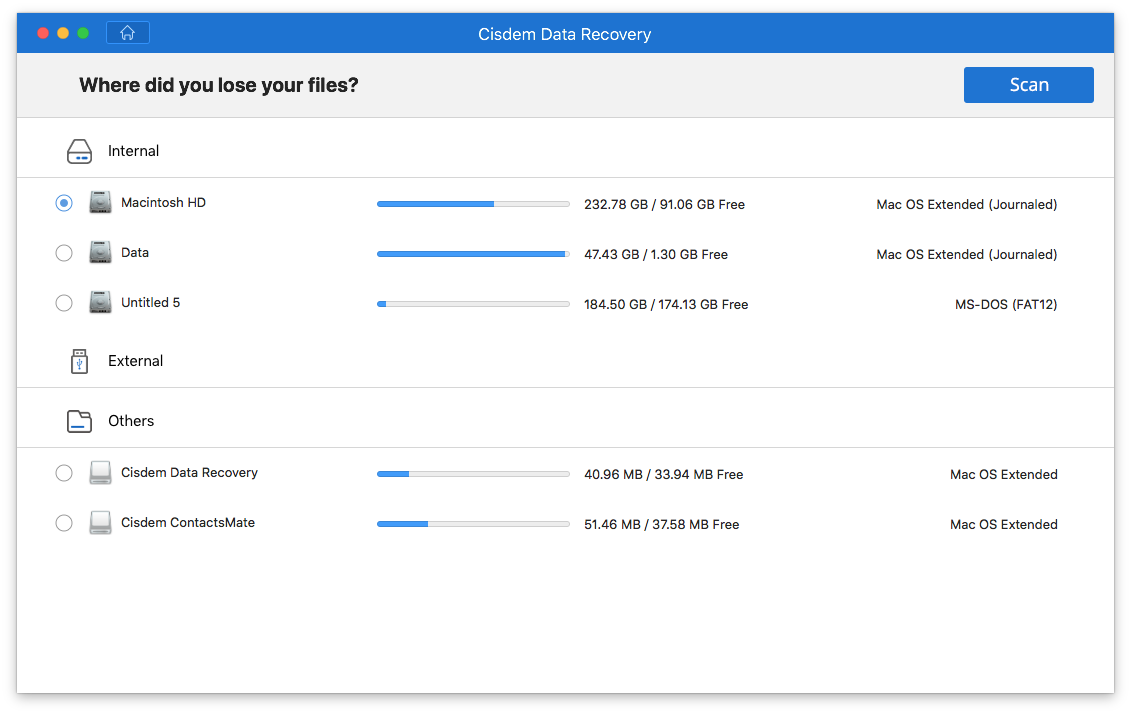Select the Cisdem ContactsMate radio button
1131x714 pixels.
pyautogui.click(x=64, y=523)
